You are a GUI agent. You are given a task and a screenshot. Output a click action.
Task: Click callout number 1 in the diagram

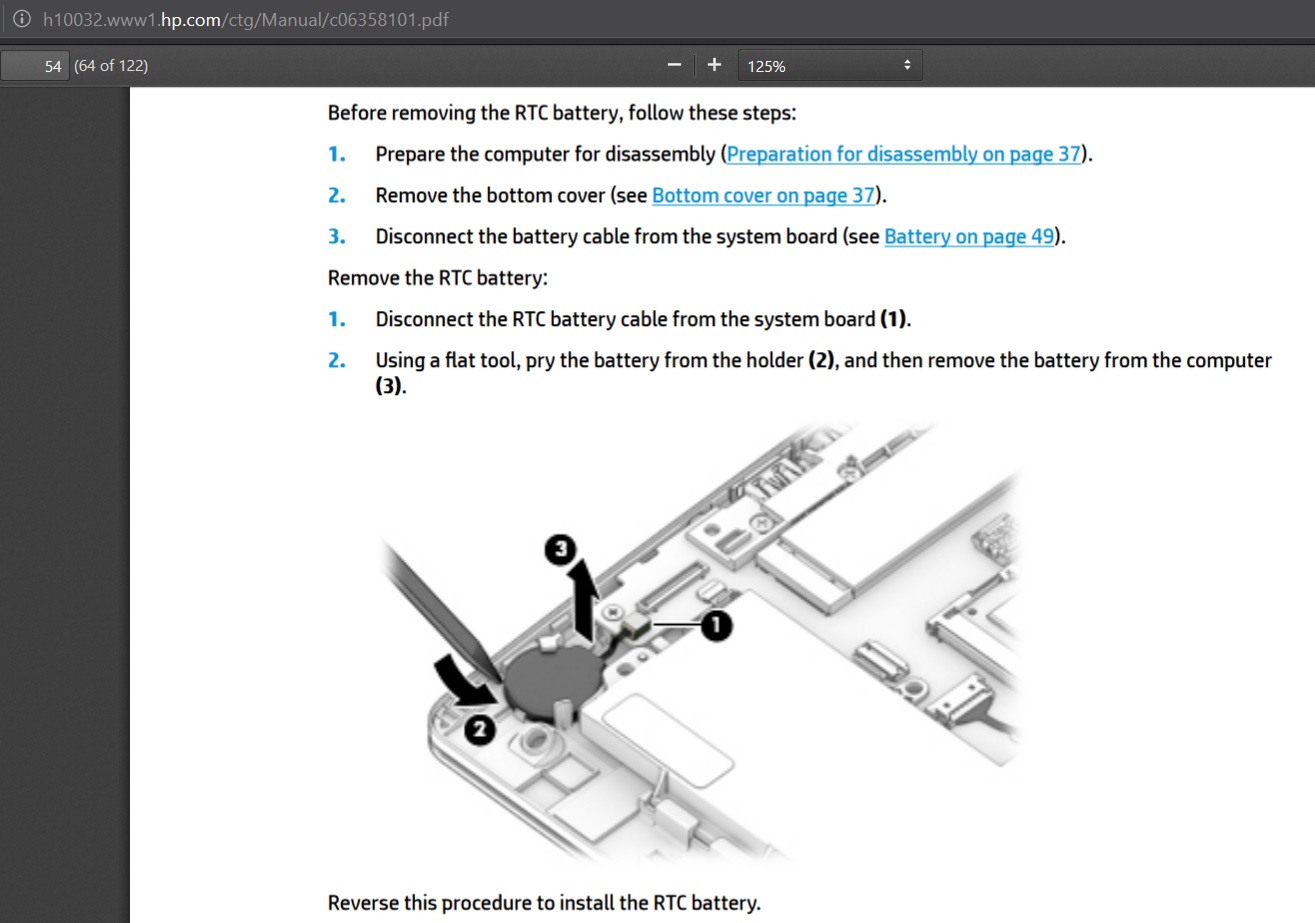716,626
